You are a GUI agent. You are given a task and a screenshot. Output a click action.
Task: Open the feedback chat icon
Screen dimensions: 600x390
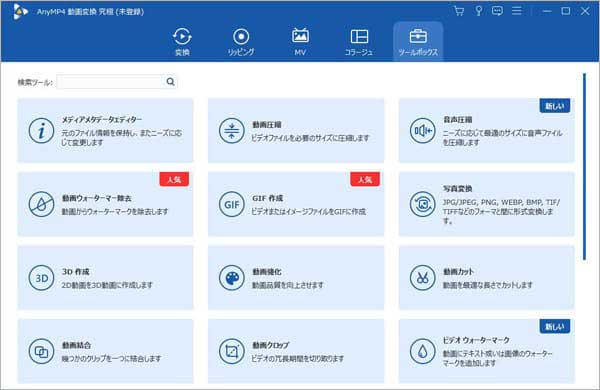(x=497, y=11)
